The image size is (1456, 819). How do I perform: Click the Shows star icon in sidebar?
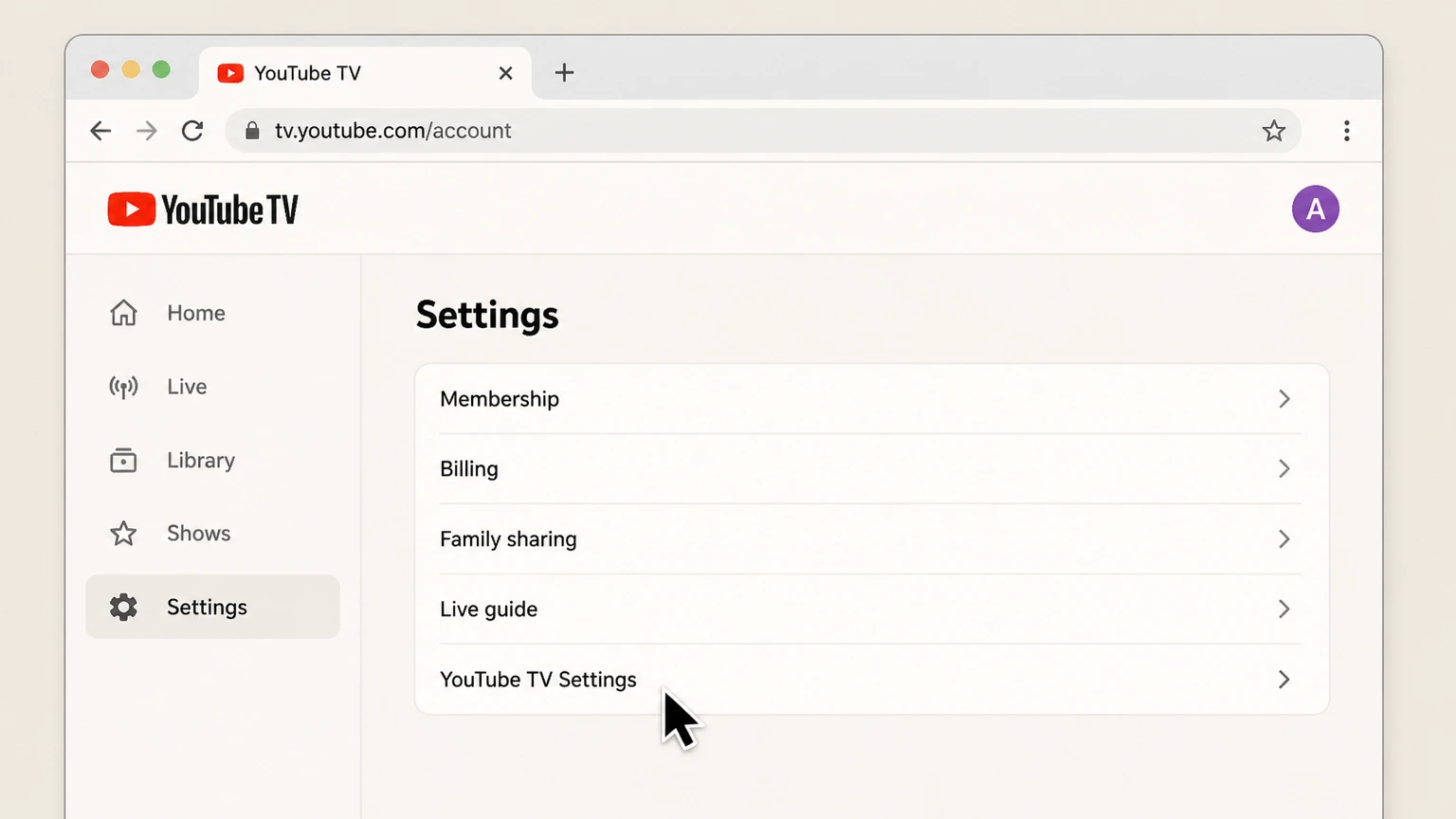pyautogui.click(x=123, y=534)
